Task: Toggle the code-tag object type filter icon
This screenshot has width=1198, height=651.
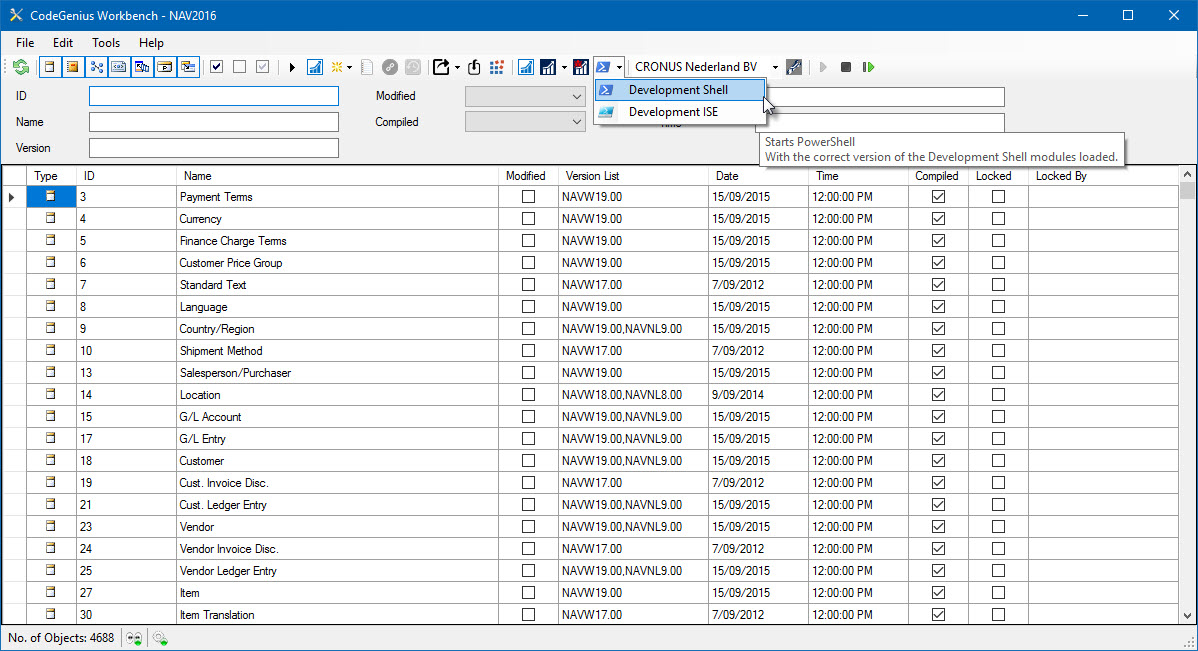Action: [x=119, y=67]
